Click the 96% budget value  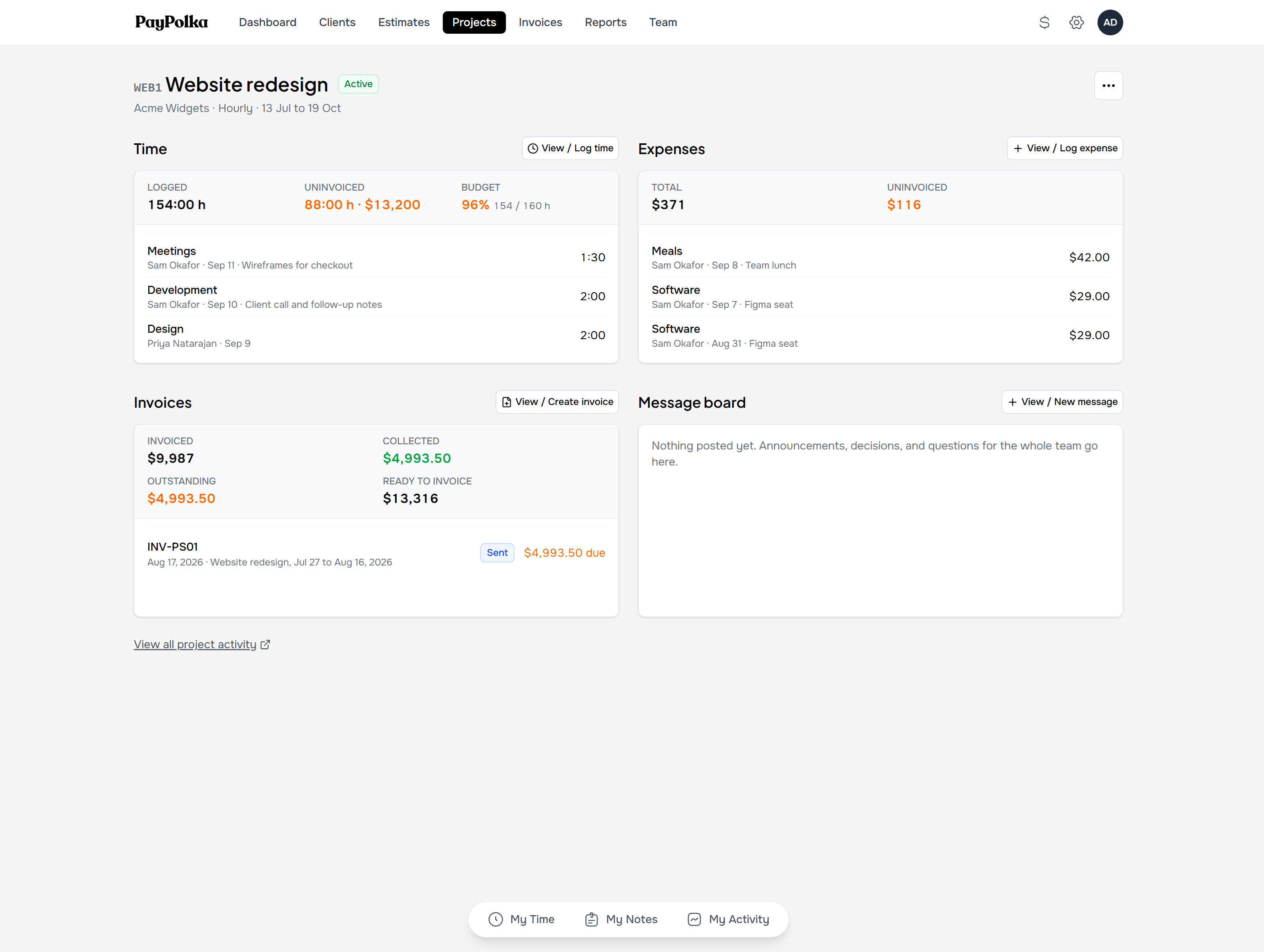click(x=475, y=205)
